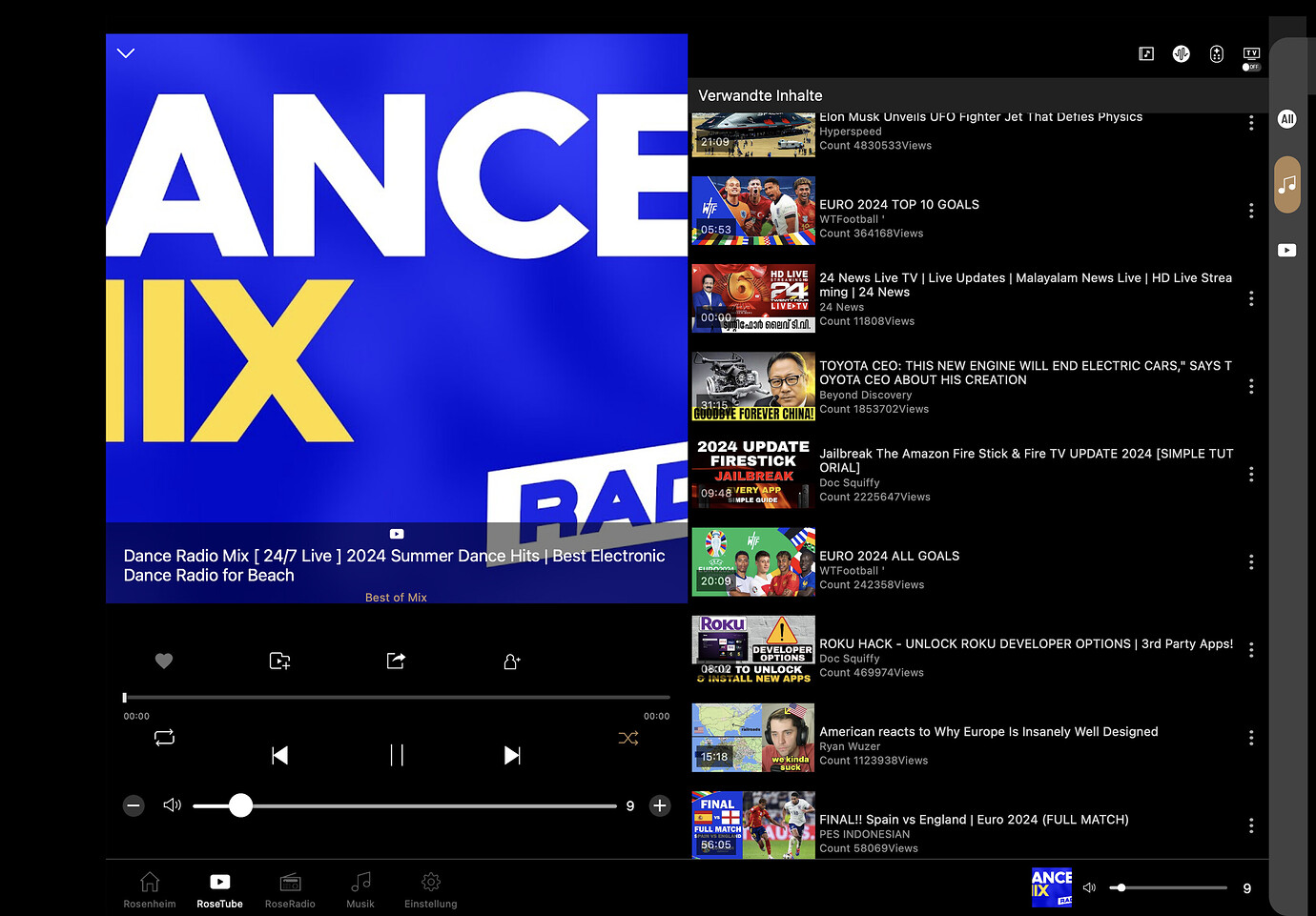Open the music file icon in top bar
Screen dimensions: 1316x916
(1146, 53)
